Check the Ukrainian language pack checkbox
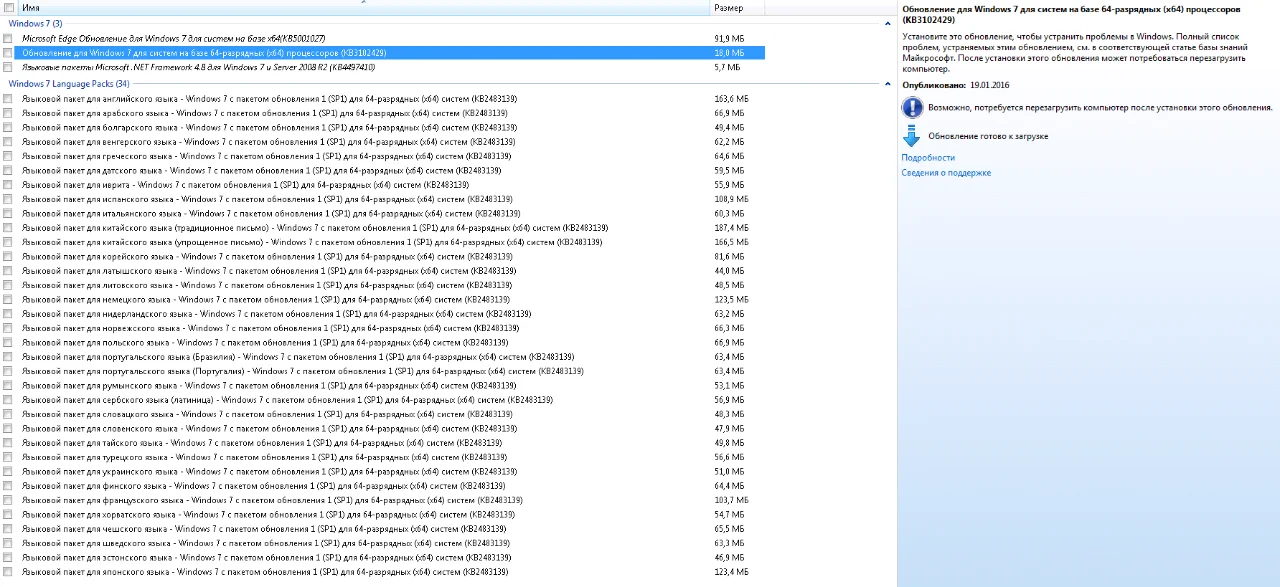Image resolution: width=1280 pixels, height=587 pixels. coord(8,471)
